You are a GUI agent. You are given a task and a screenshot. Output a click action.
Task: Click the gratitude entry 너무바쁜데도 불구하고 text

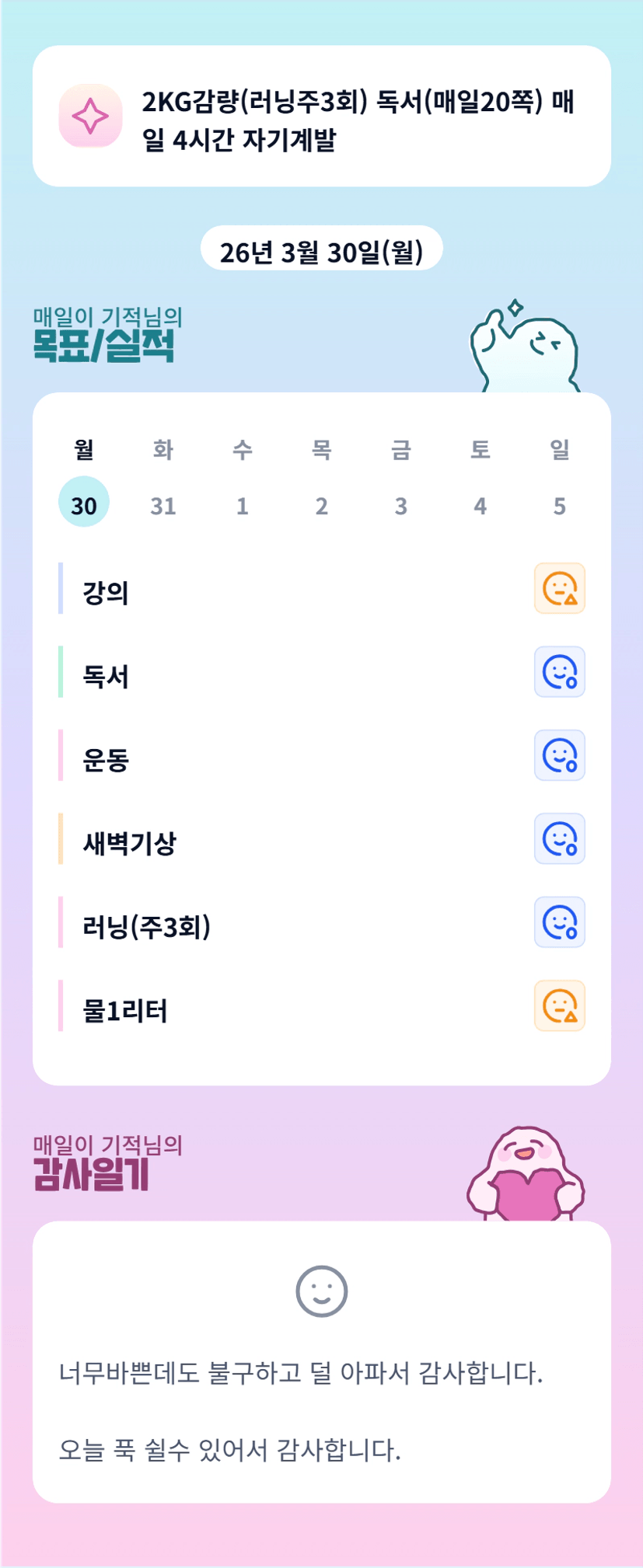(x=301, y=1374)
